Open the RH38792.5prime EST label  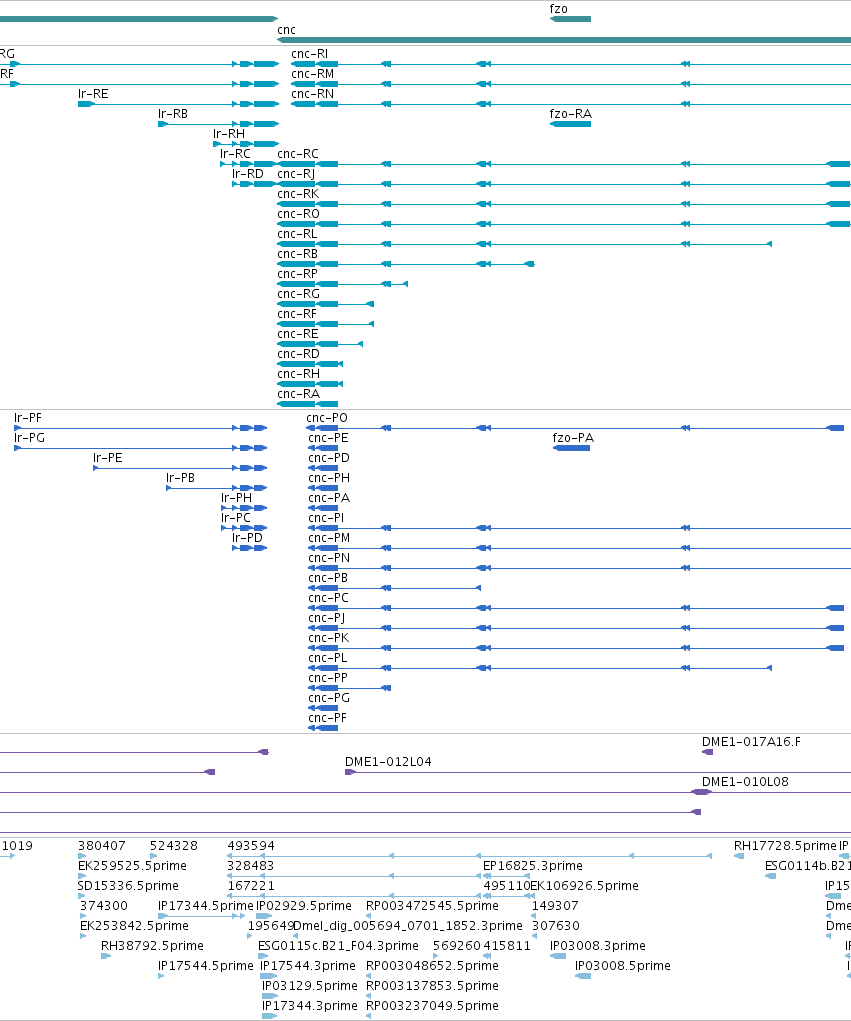152,946
